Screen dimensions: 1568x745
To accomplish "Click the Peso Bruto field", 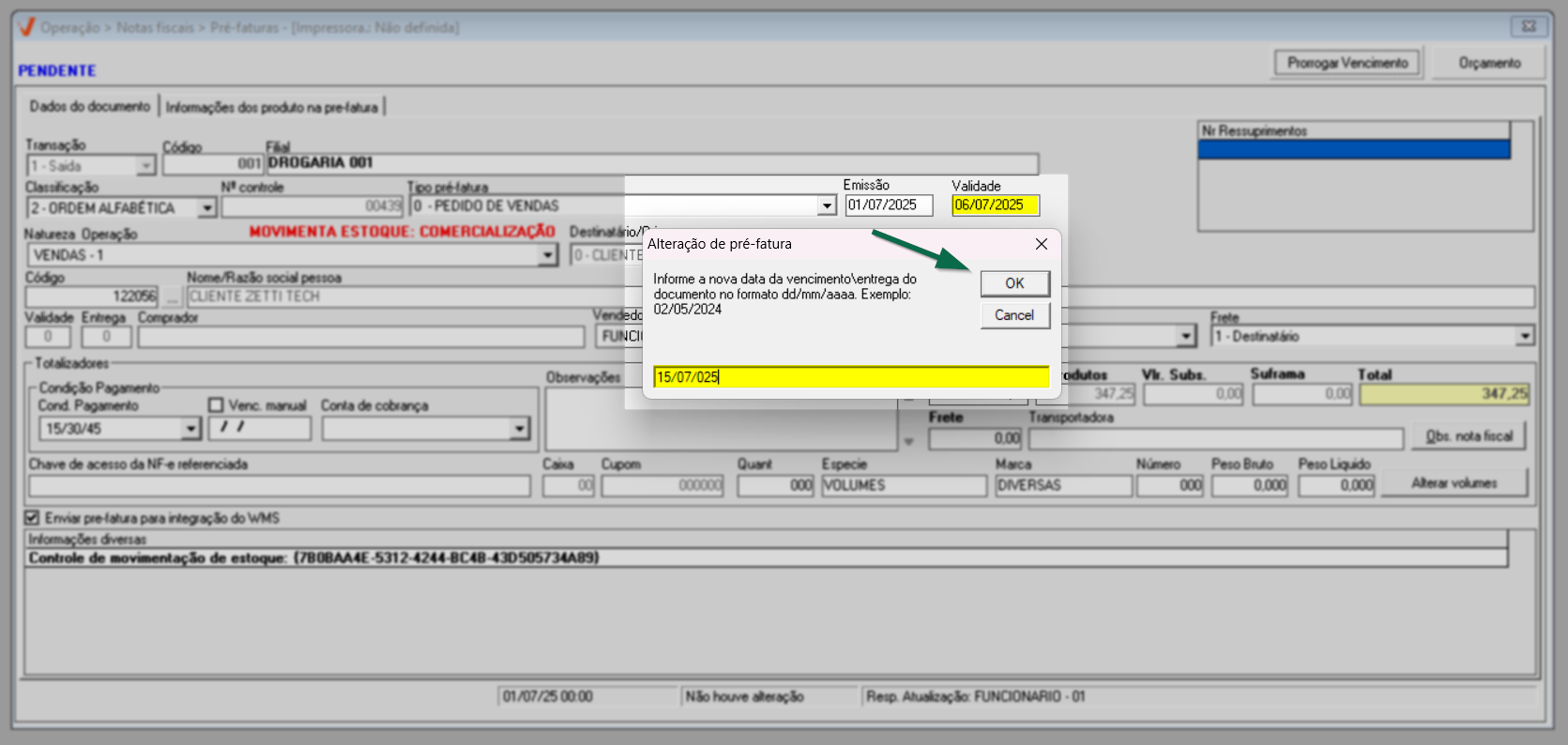I will (x=1250, y=485).
